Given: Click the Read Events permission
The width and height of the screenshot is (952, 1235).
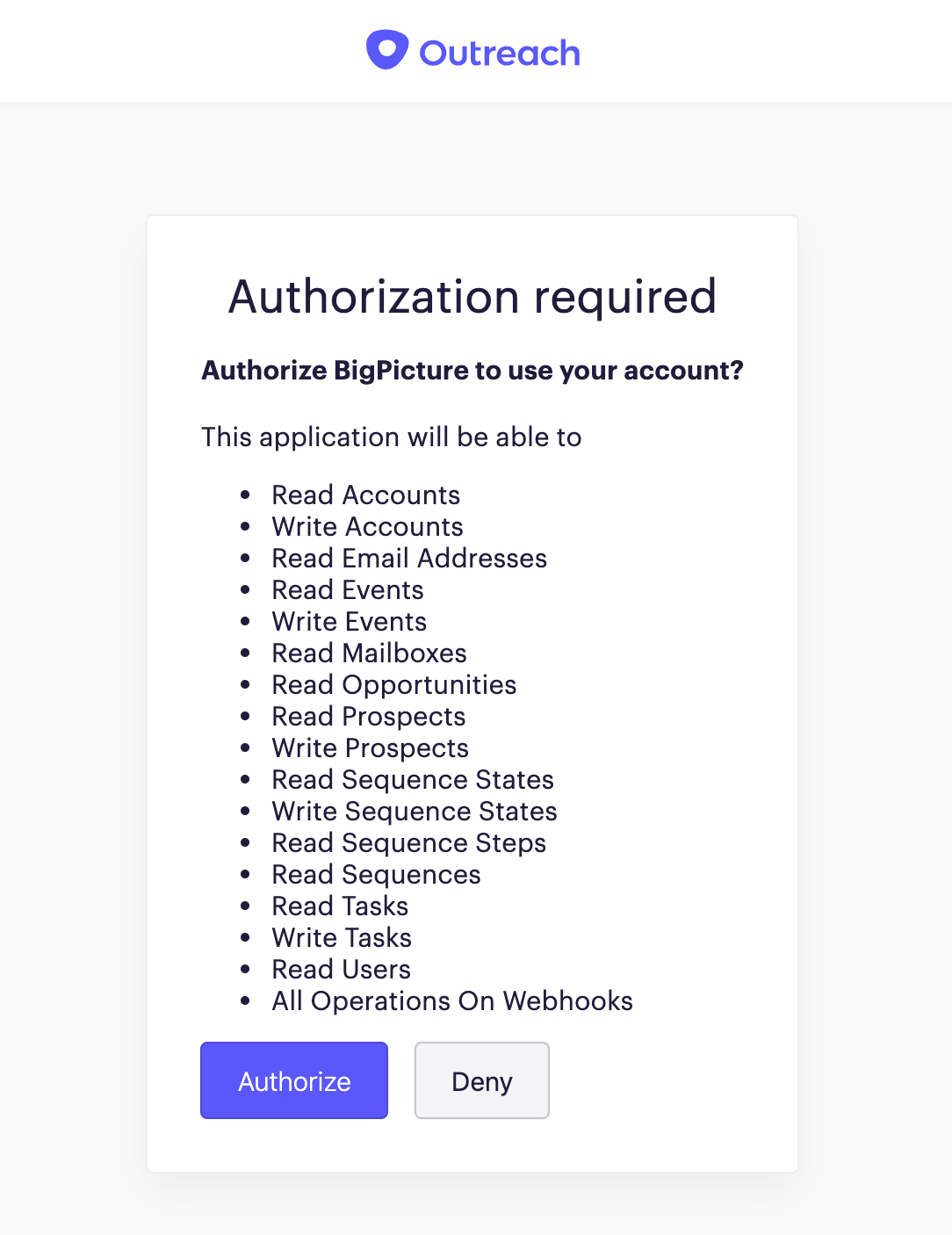Looking at the screenshot, I should tap(348, 590).
